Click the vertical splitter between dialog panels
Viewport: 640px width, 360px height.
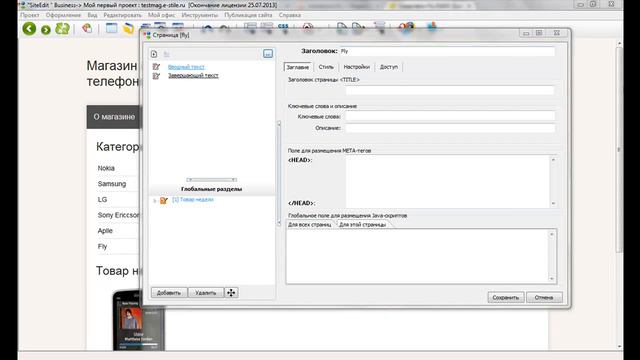[x=279, y=173]
